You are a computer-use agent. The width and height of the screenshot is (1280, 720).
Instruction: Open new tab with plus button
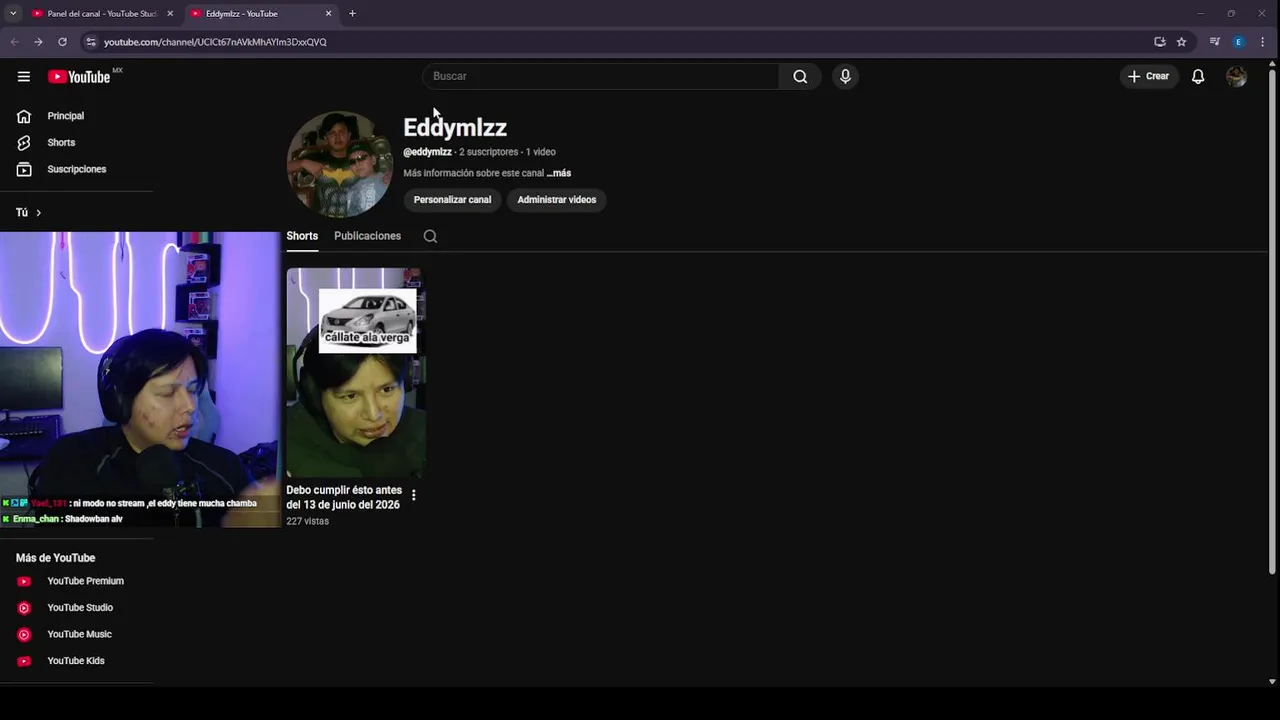coord(352,14)
